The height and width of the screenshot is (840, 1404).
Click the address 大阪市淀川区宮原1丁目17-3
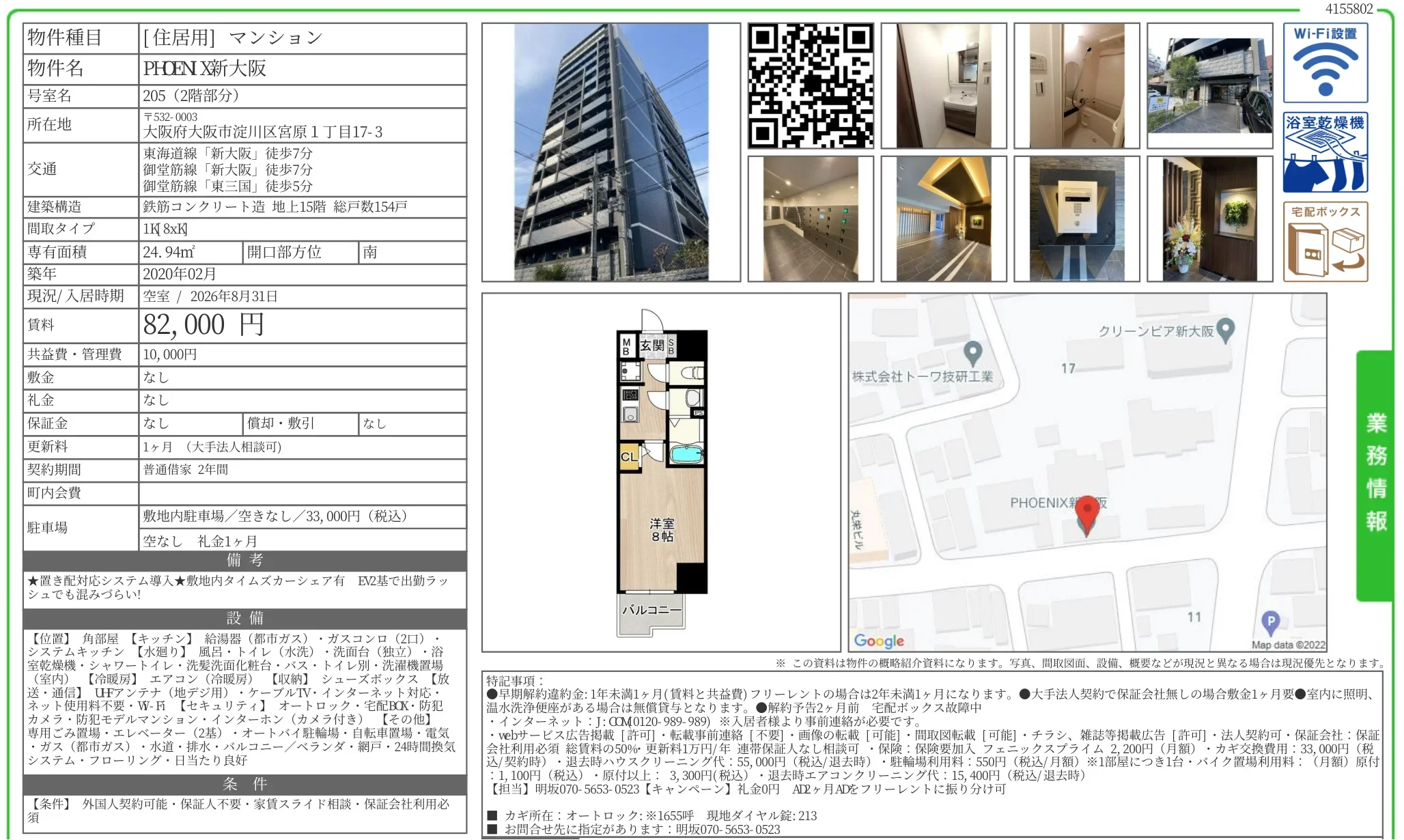tap(262, 132)
